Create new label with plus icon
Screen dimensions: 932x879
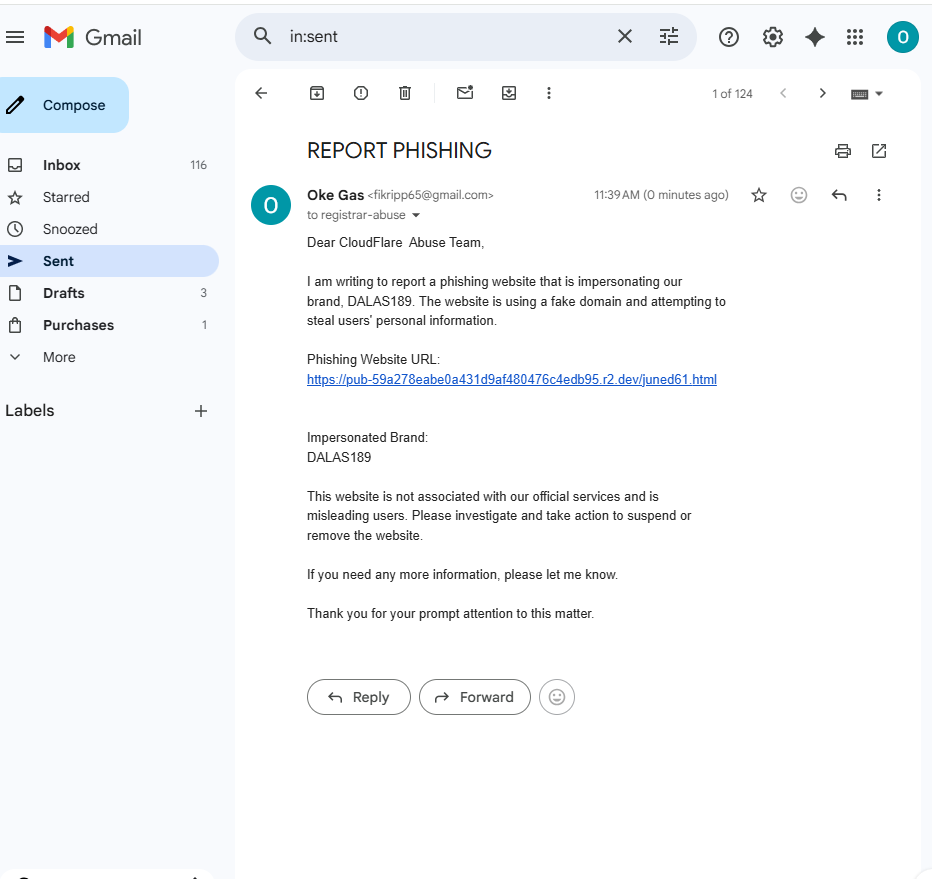click(x=201, y=411)
